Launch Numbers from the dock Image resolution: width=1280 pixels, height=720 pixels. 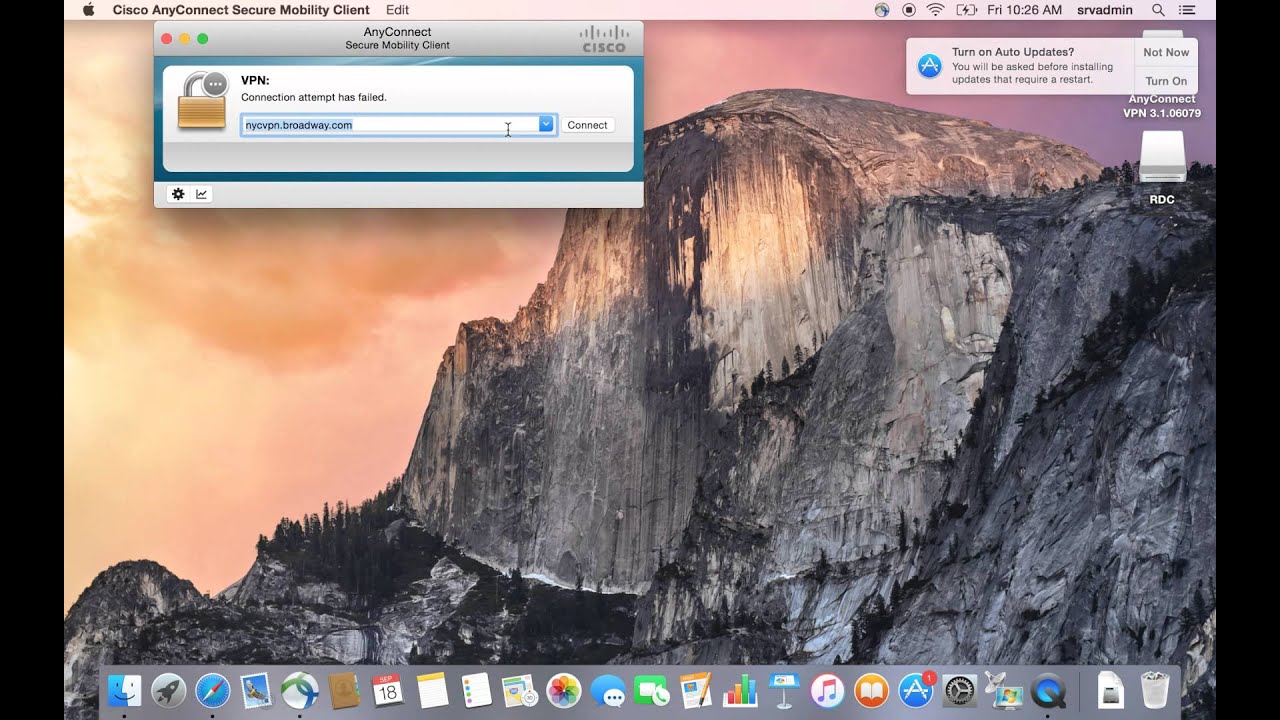pos(739,690)
